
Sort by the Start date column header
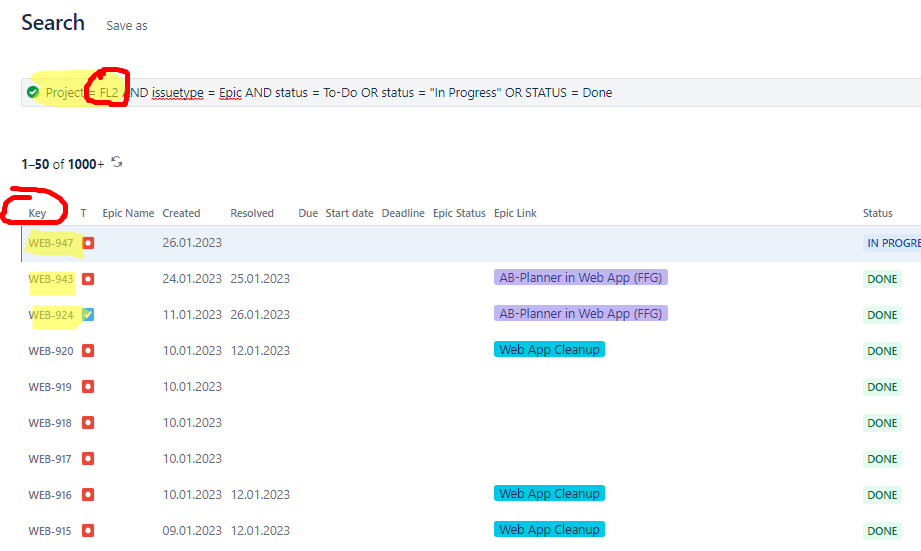tap(349, 213)
